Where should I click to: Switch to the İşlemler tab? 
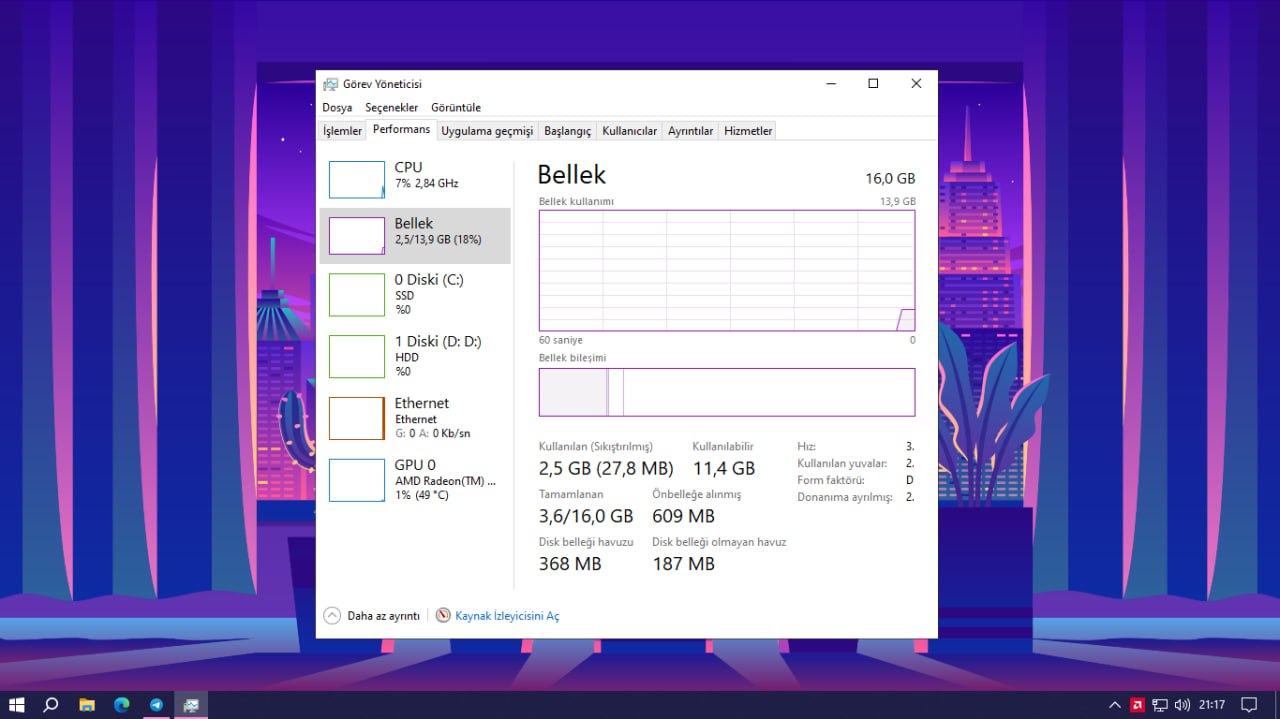coord(342,131)
